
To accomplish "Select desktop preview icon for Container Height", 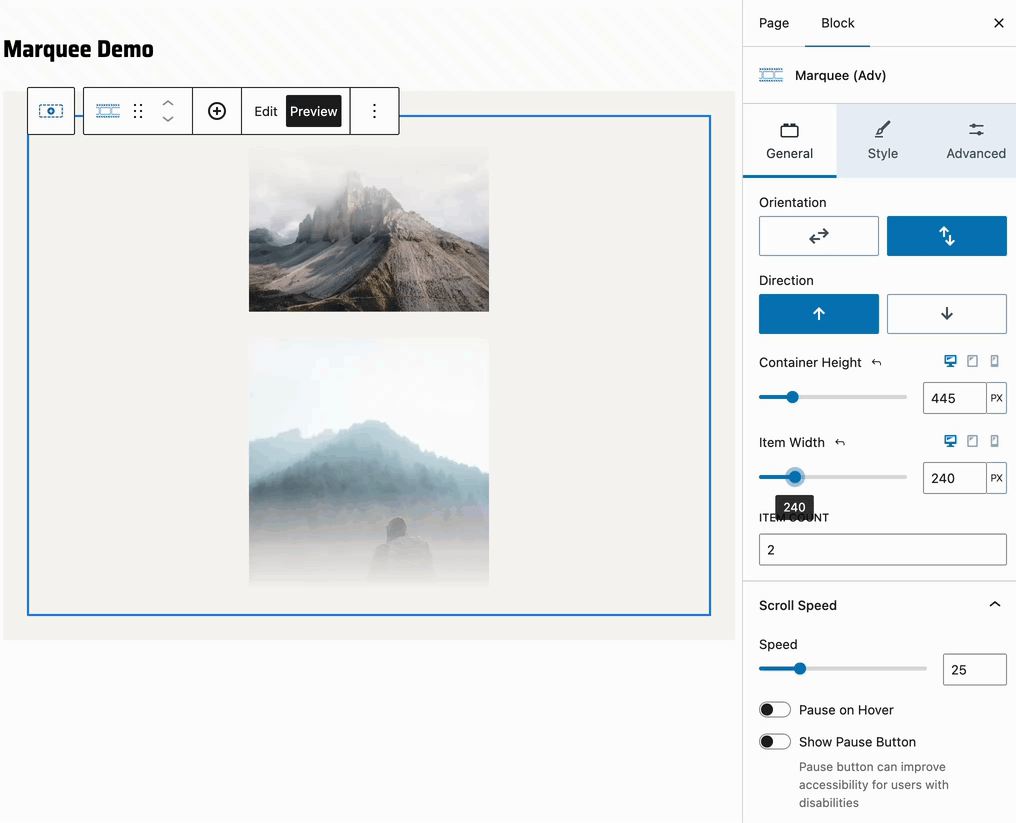I will 949,361.
